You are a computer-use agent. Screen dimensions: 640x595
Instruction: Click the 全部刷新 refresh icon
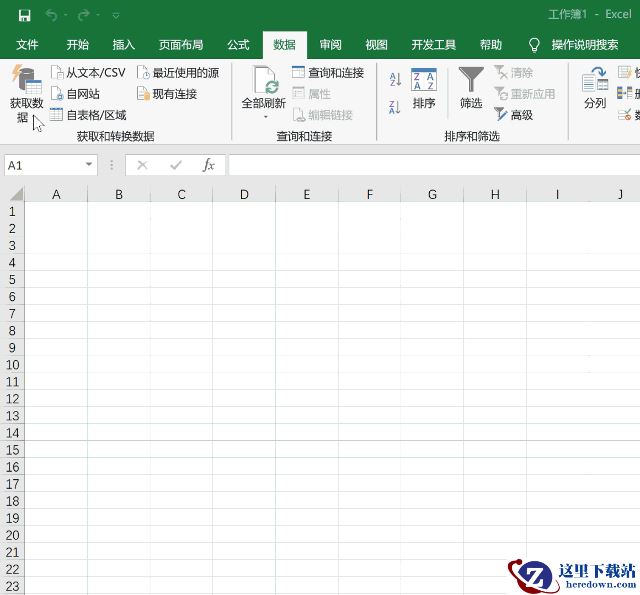point(265,80)
